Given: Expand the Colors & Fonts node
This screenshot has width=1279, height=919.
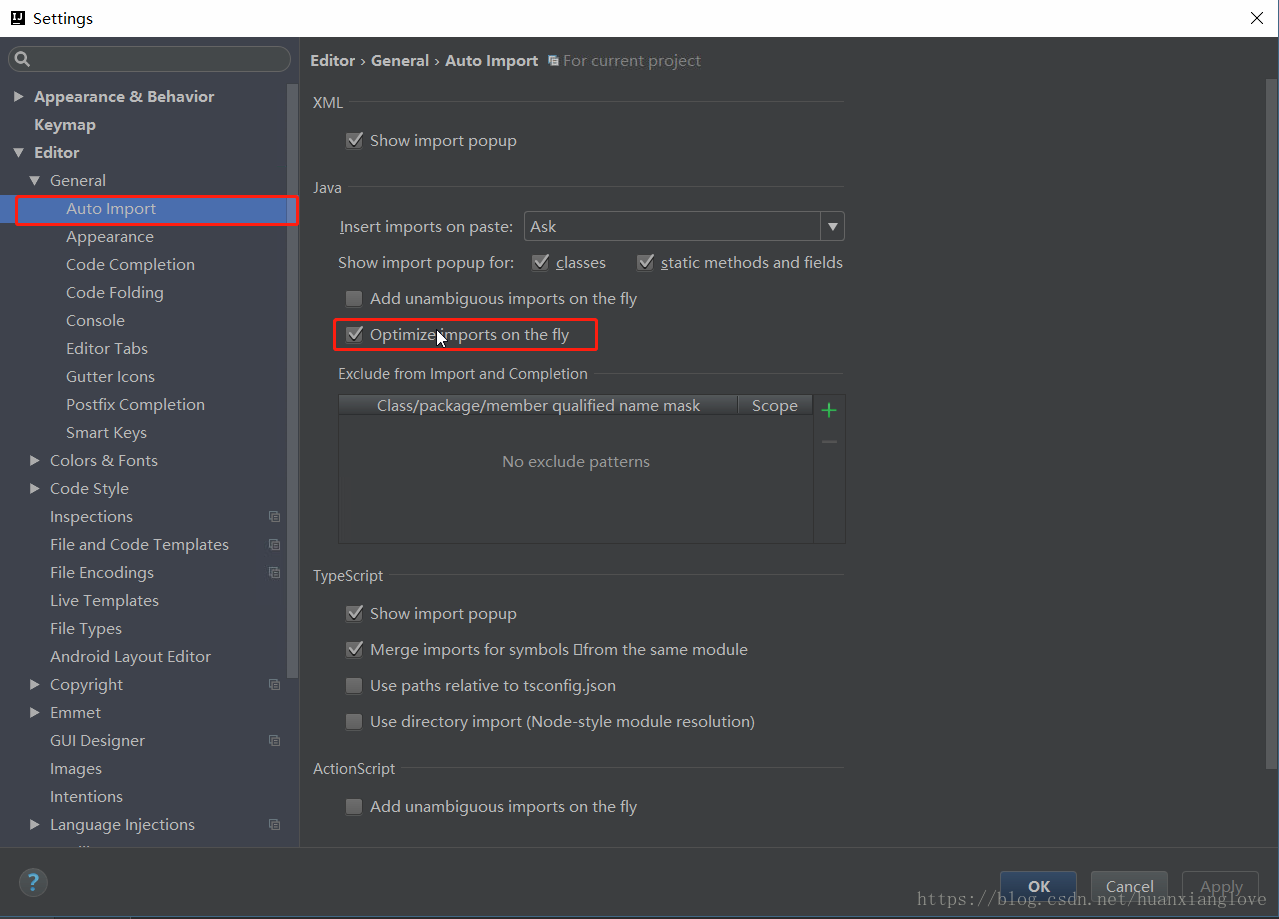Looking at the screenshot, I should pyautogui.click(x=35, y=461).
